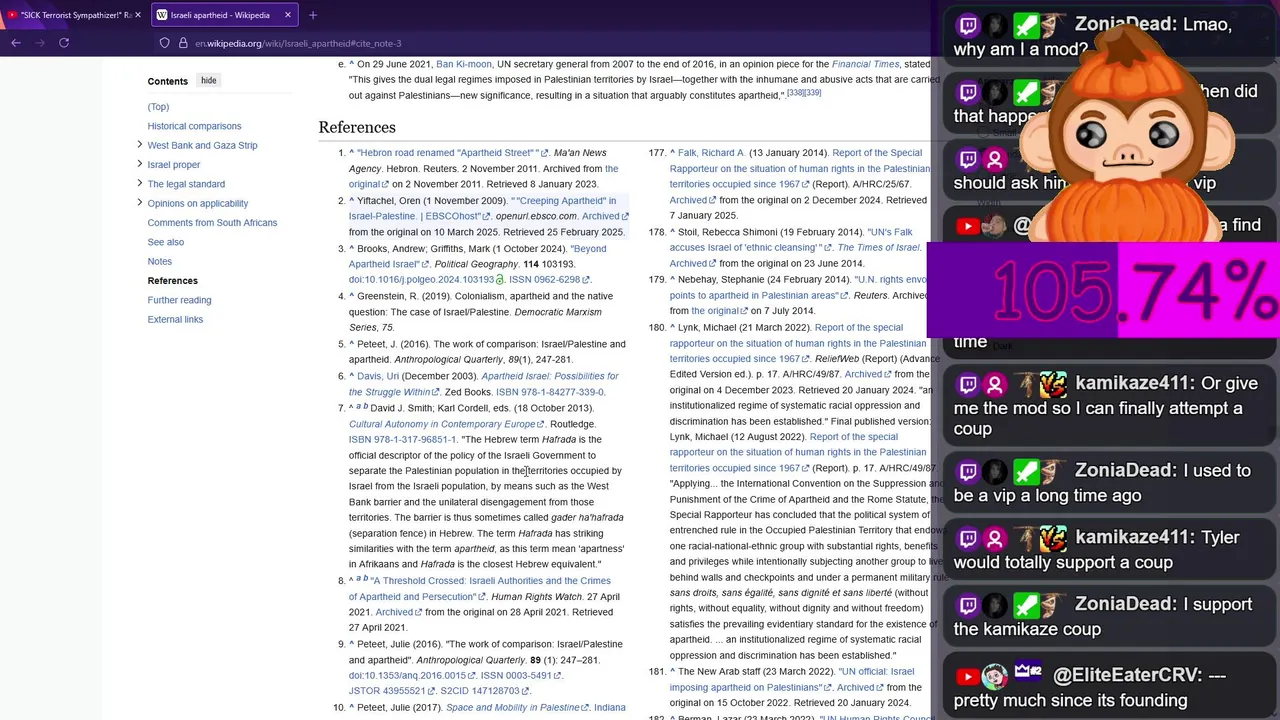Viewport: 1280px width, 720px height.
Task: Click caret back-link for reference 177
Action: [x=673, y=153]
